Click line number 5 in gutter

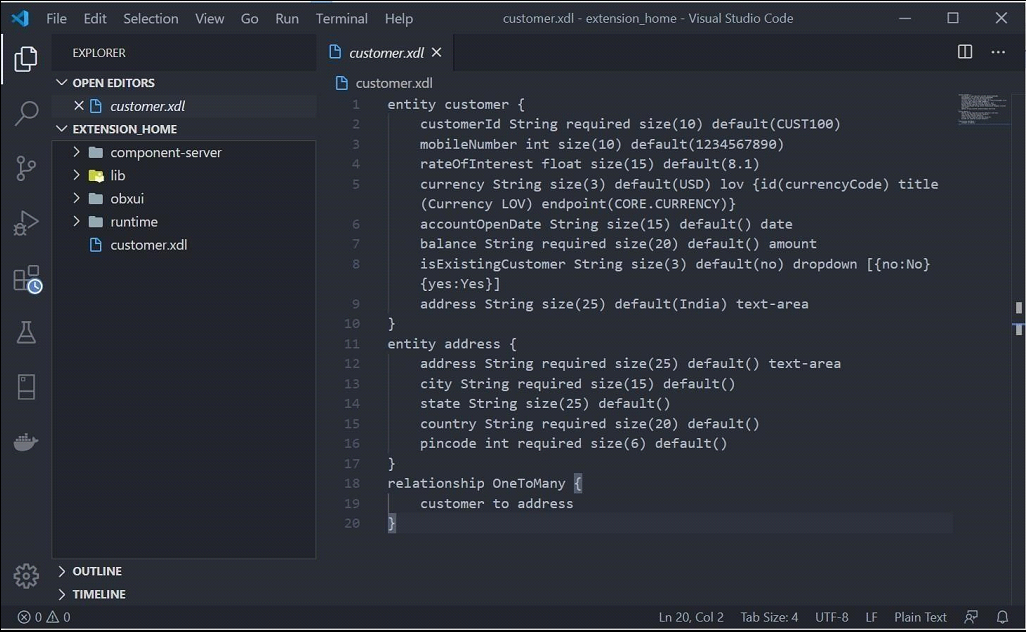click(355, 184)
